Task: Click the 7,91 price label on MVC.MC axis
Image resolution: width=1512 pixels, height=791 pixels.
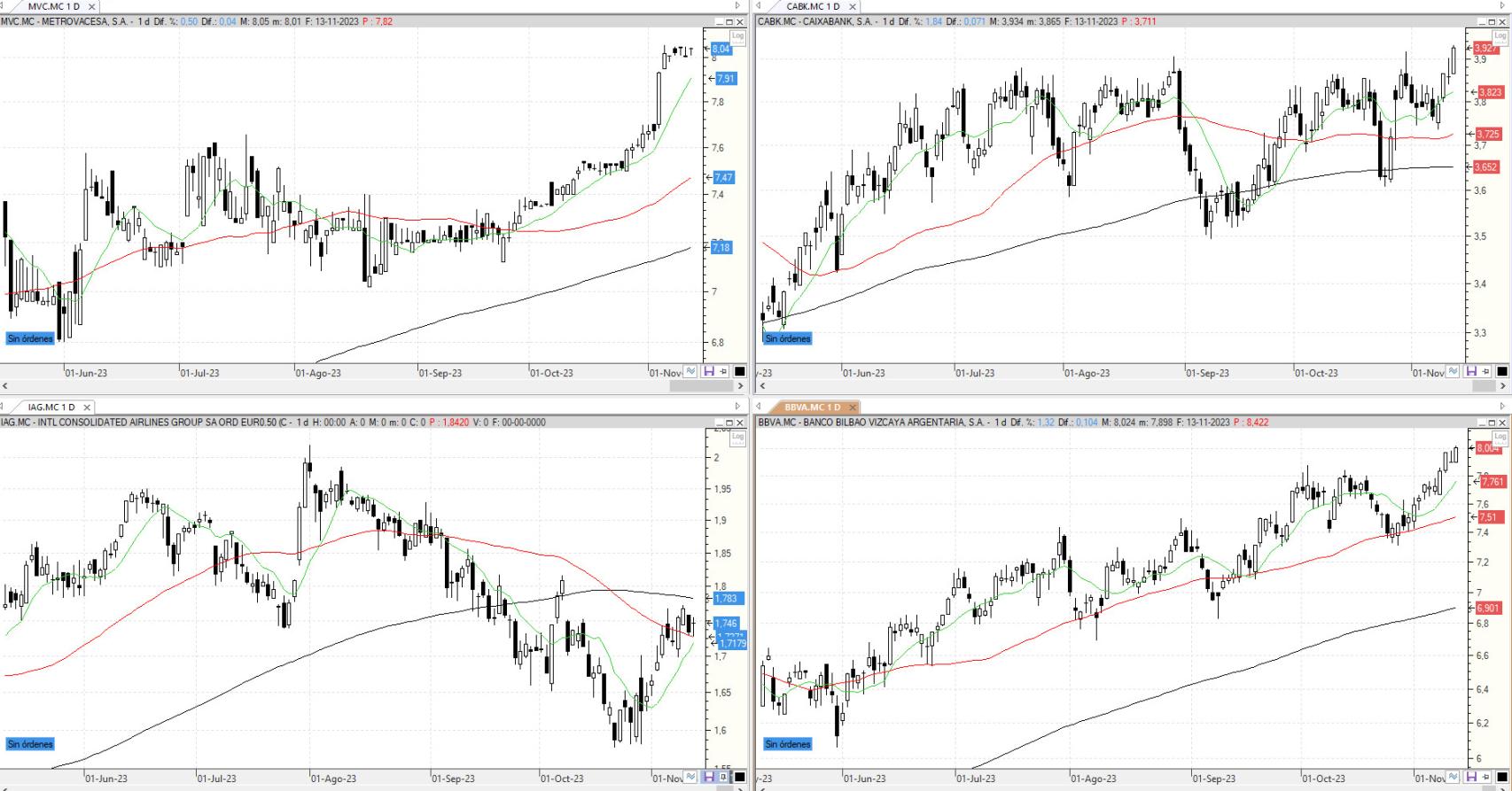Action: 726,79
